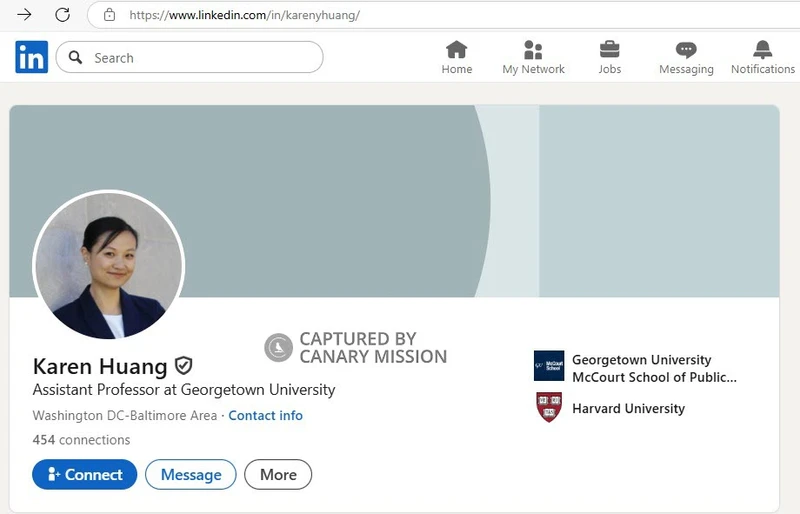
Task: Open the Harvard University link
Action: pyautogui.click(x=629, y=408)
